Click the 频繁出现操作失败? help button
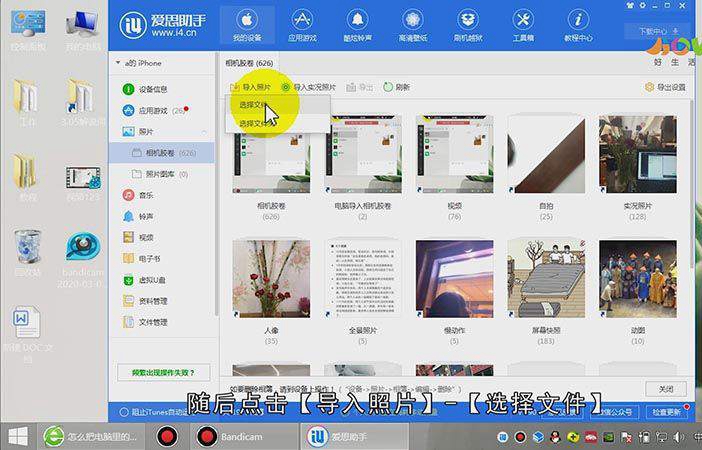Screen dimensions: 702x450 point(163,373)
